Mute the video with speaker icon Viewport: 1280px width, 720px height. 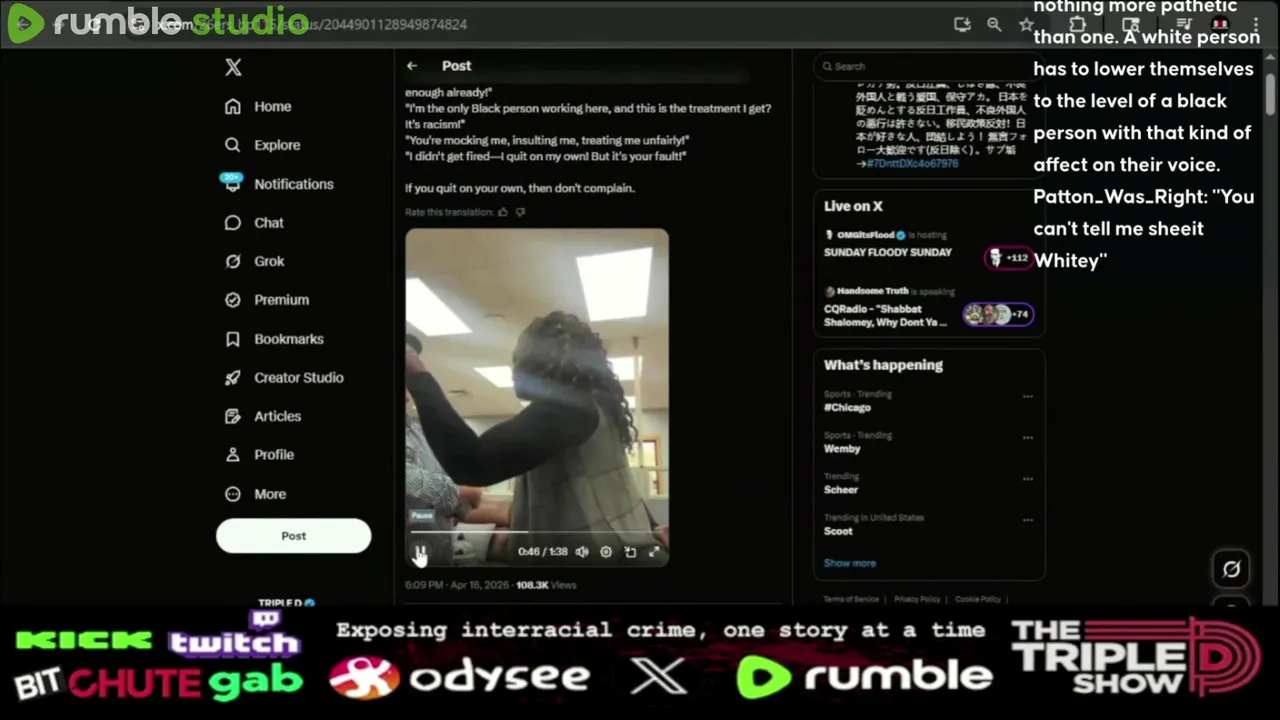point(582,552)
